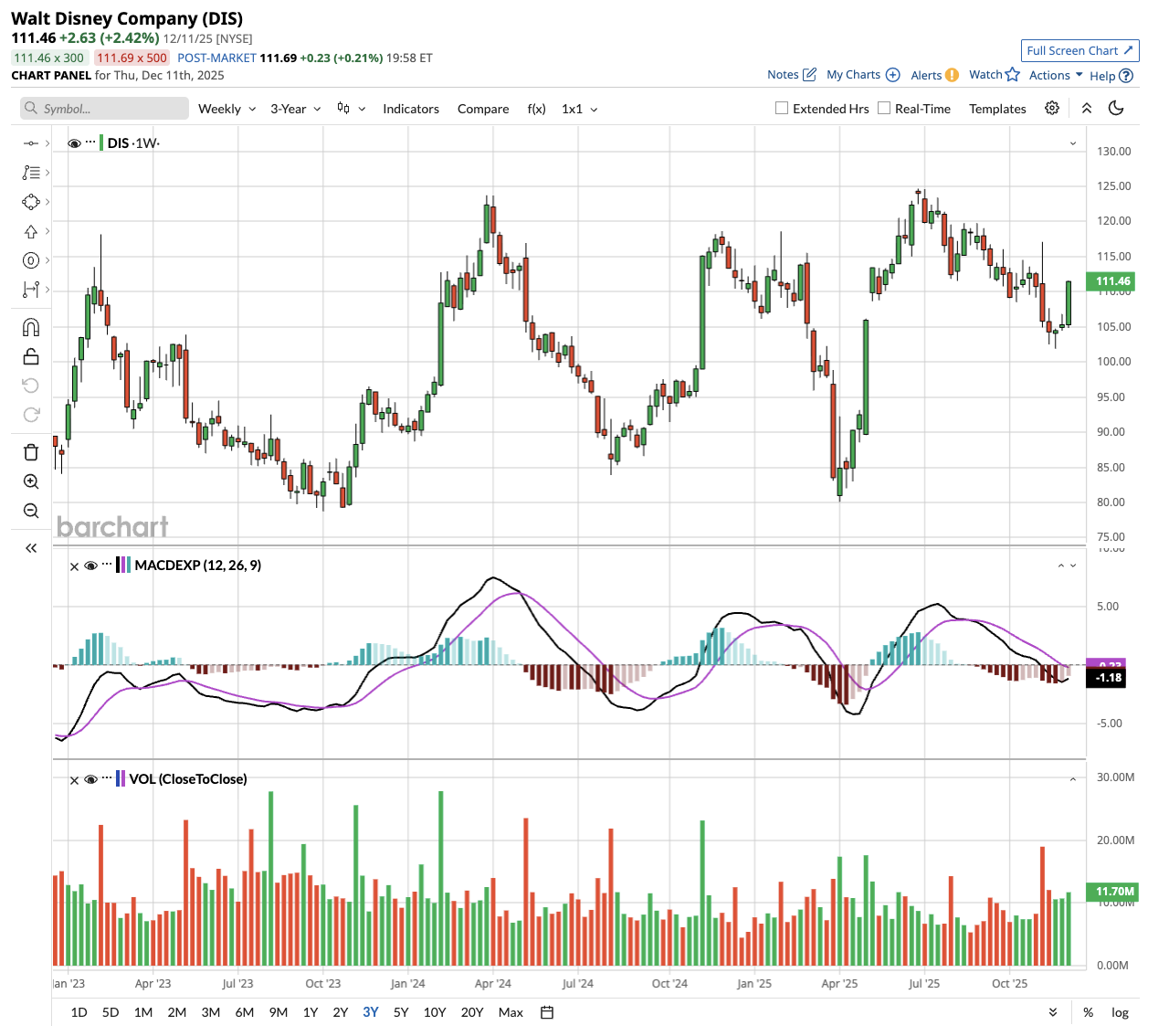The width and height of the screenshot is (1169, 1036).
Task: Enable the Extended Hrs checkbox
Action: [x=782, y=108]
